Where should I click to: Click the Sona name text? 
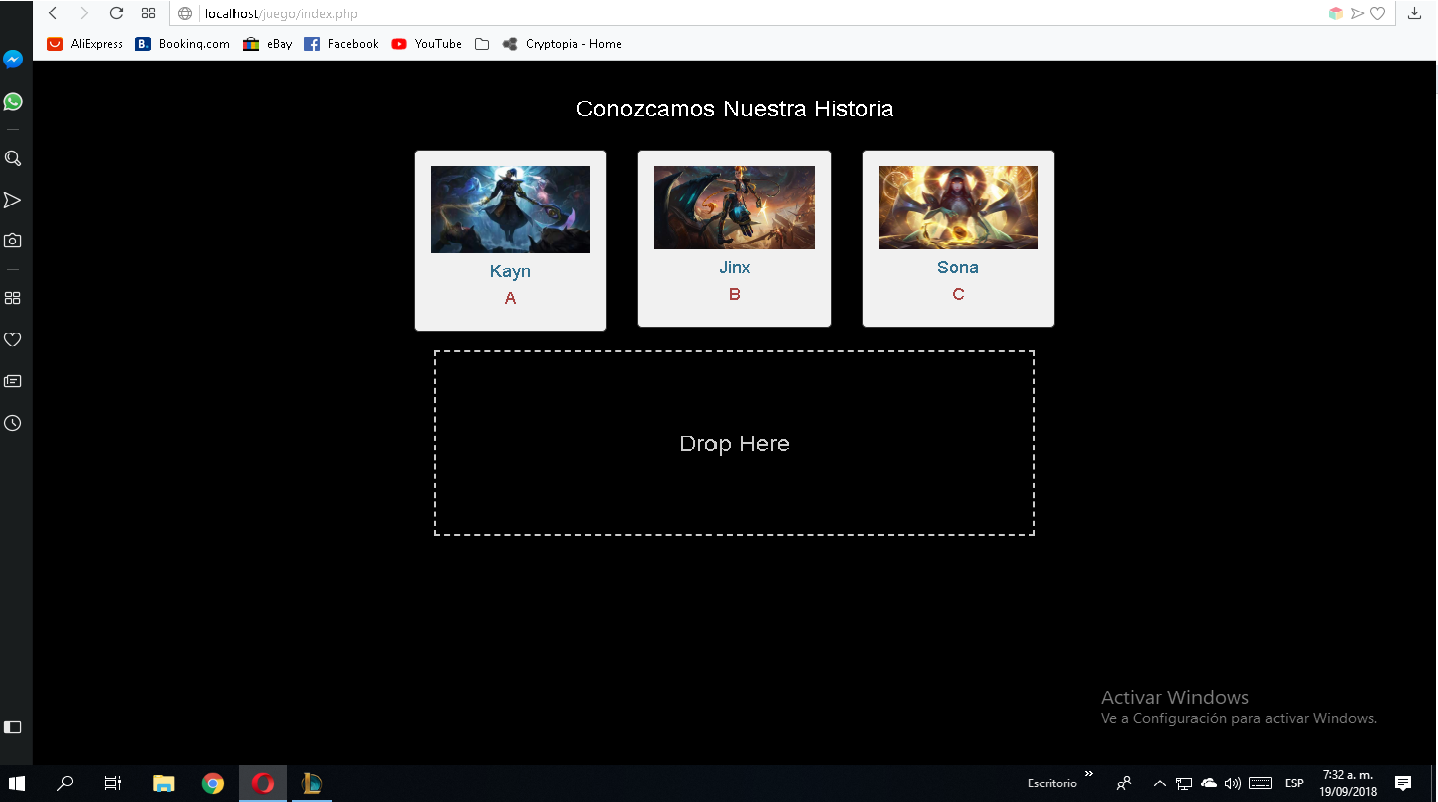[x=958, y=267]
